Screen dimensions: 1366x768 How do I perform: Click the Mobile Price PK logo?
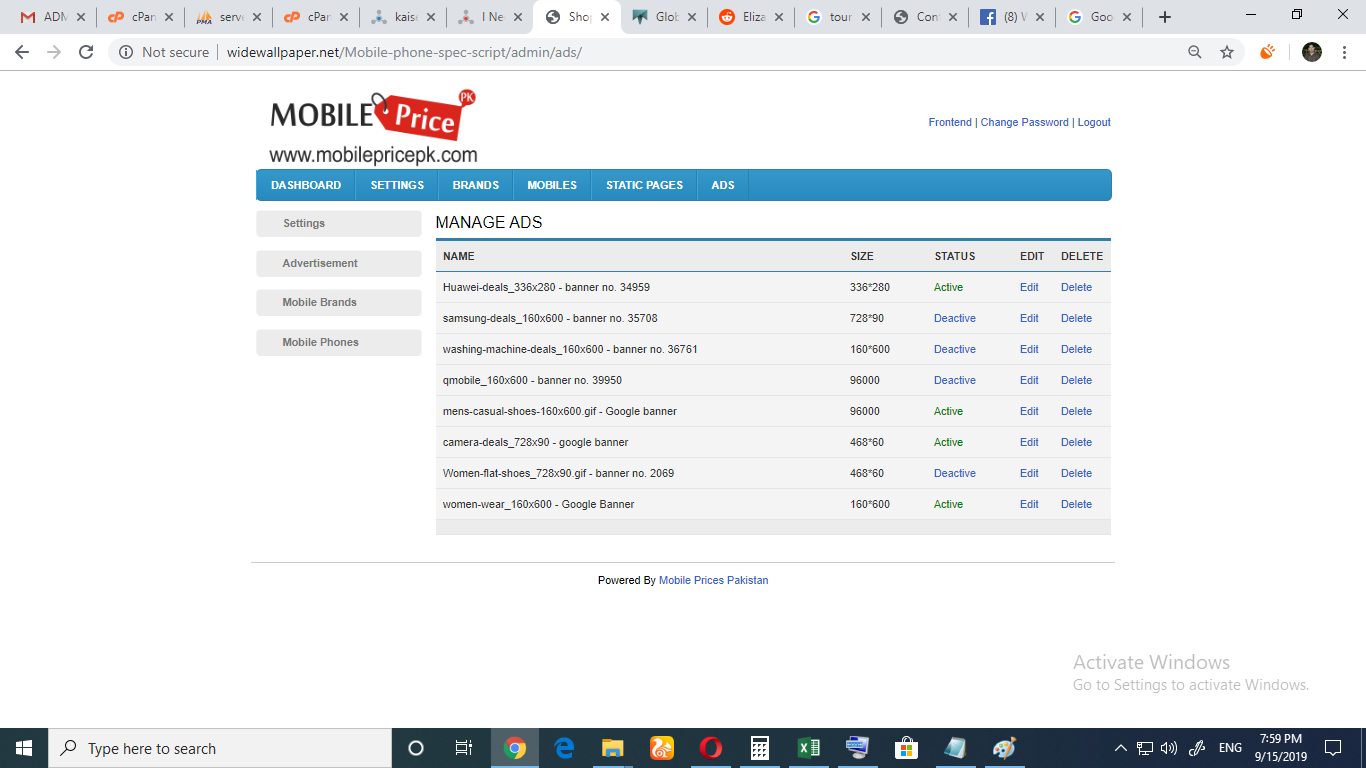tap(373, 128)
